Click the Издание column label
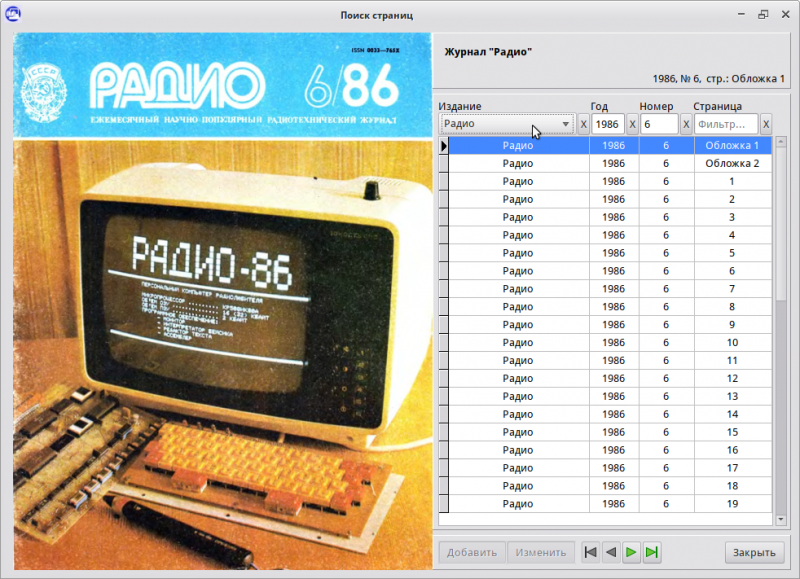This screenshot has height=579, width=800. [460, 106]
